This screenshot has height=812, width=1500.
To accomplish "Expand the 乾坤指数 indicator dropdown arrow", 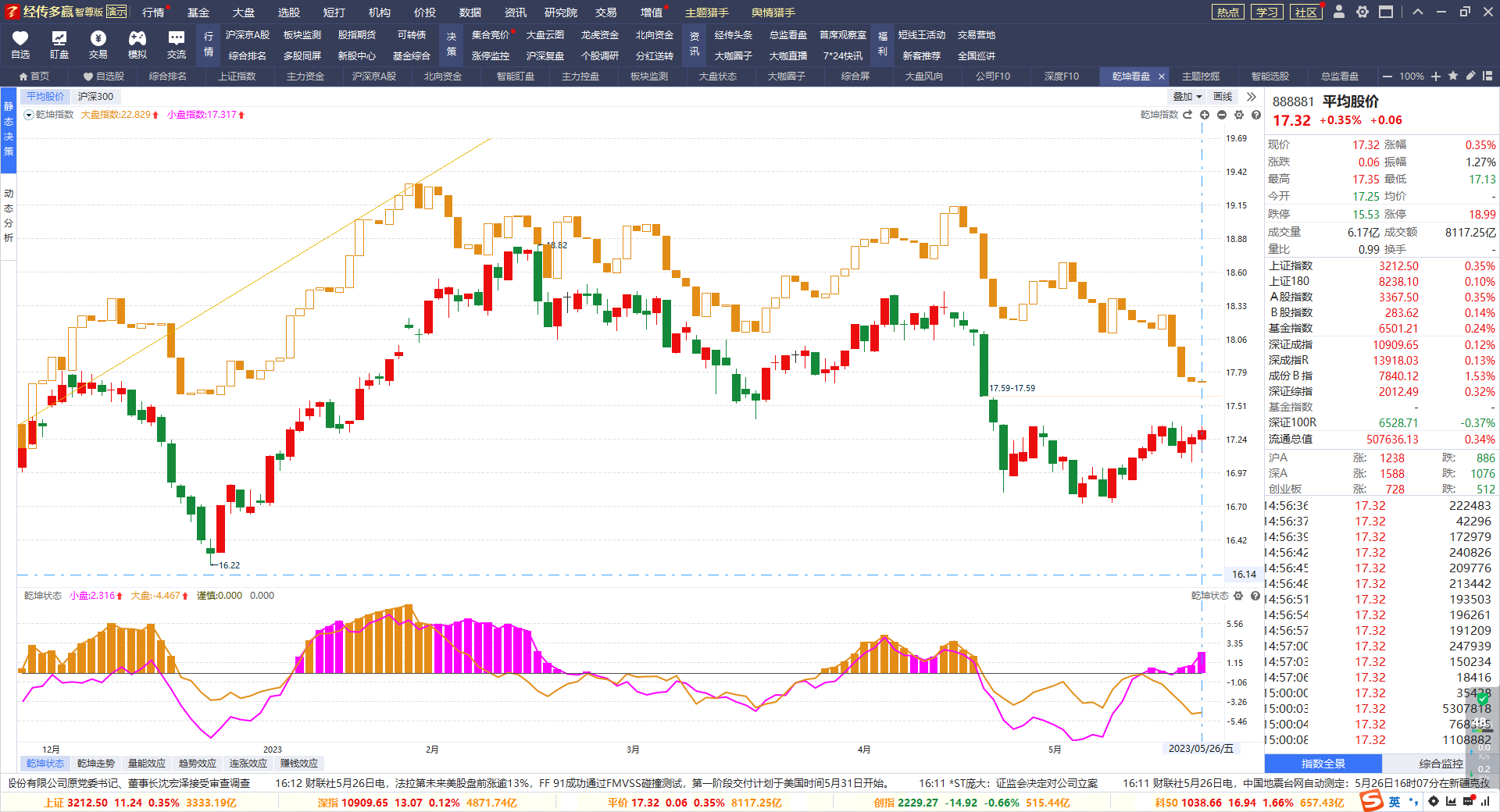I will tap(29, 115).
